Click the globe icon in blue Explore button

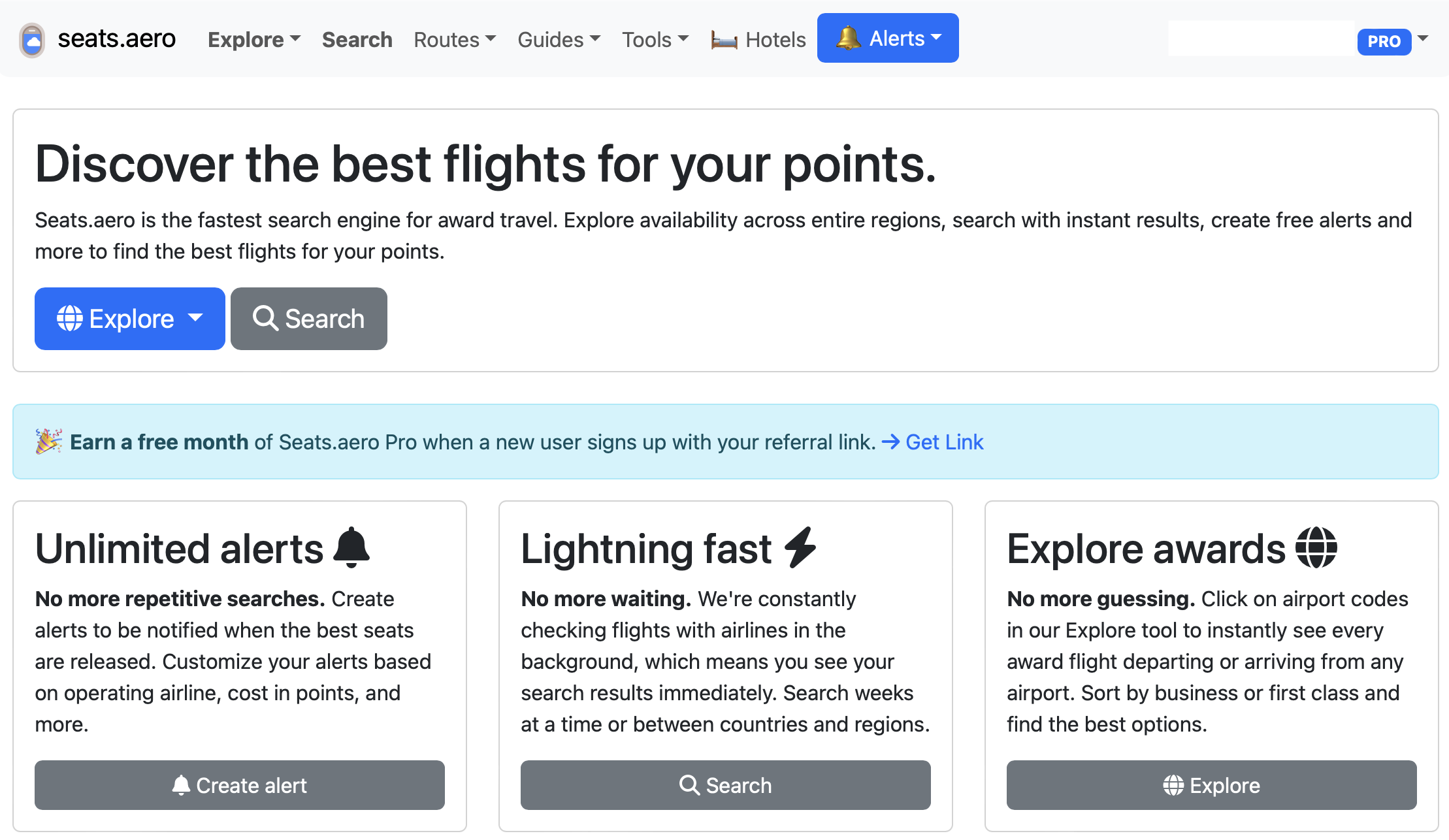[x=70, y=319]
